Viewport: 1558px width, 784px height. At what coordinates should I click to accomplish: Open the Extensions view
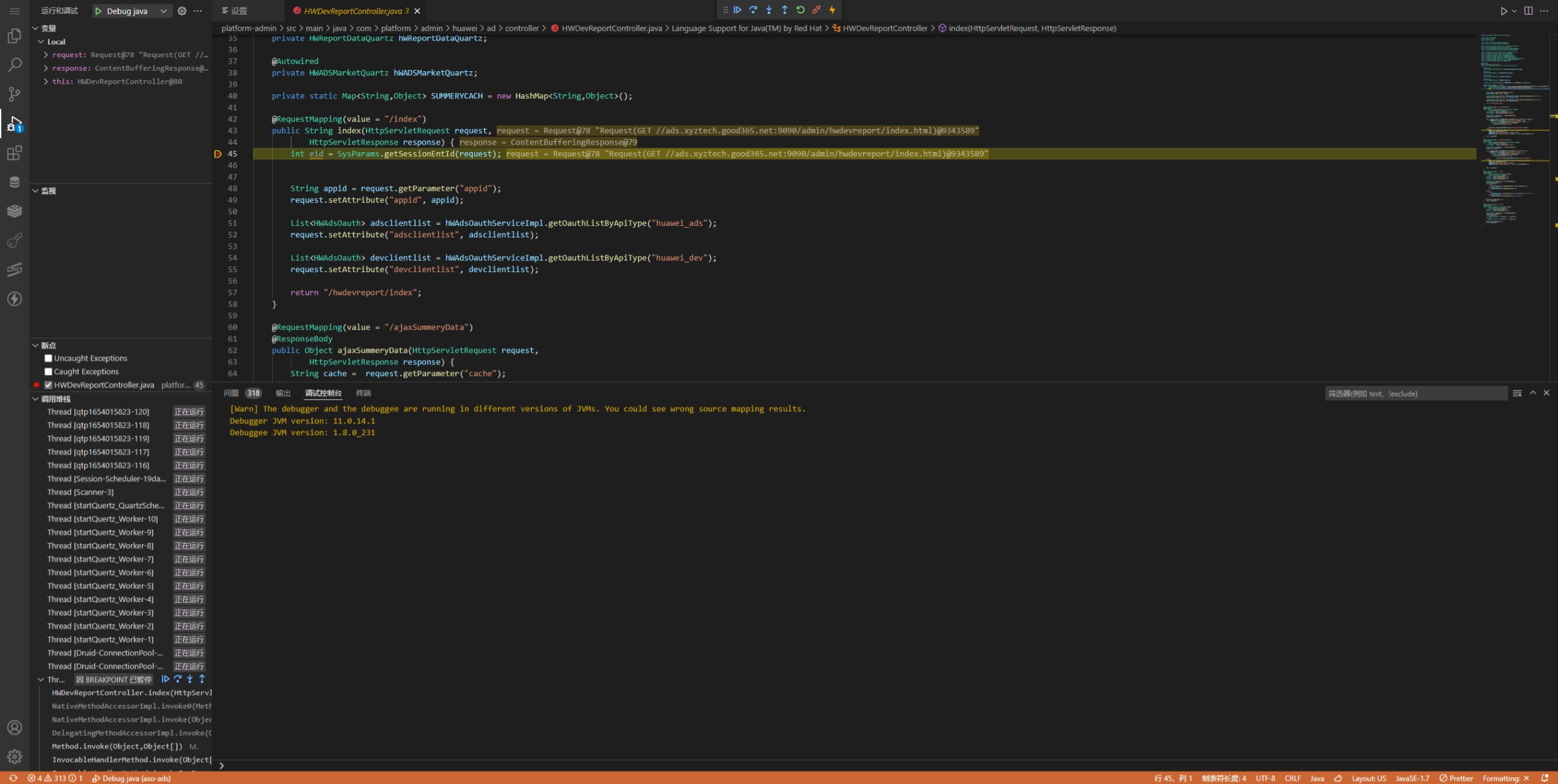click(x=14, y=153)
